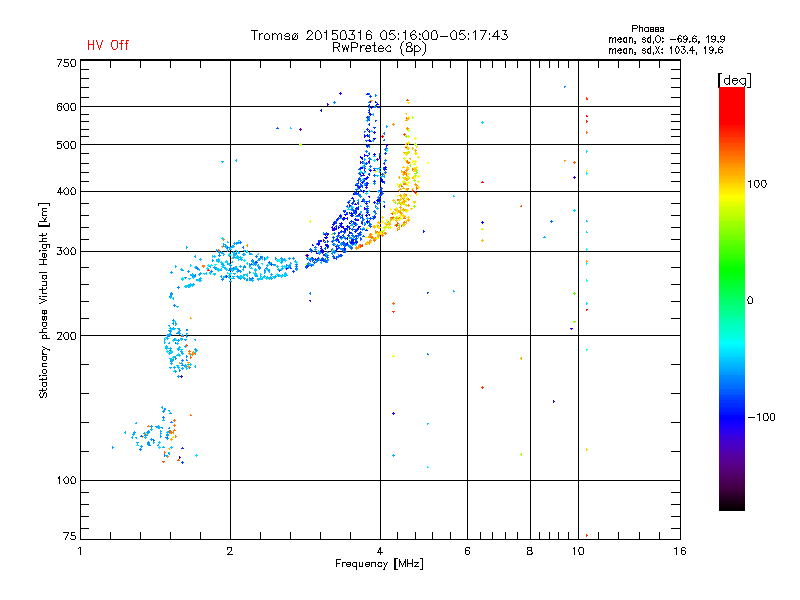Click the y-axis tick label '500'
This screenshot has width=800, height=600.
pos(66,145)
